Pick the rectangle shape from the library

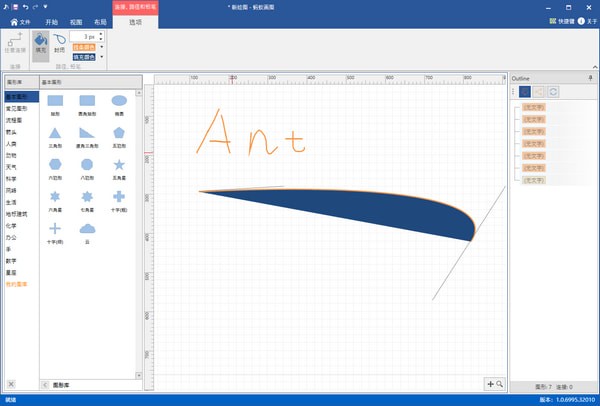(x=56, y=100)
